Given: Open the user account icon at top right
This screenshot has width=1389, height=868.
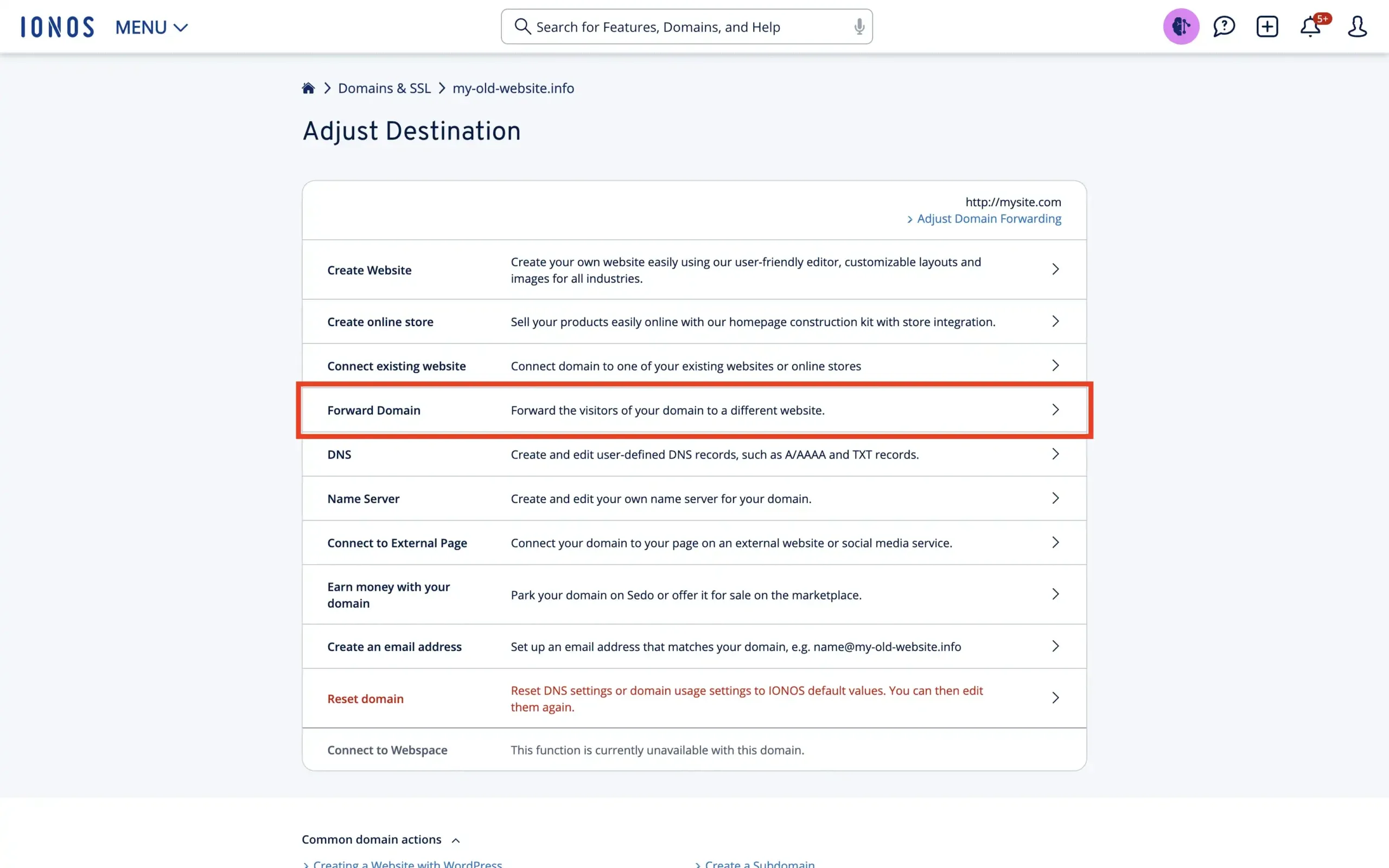Looking at the screenshot, I should coord(1358,27).
